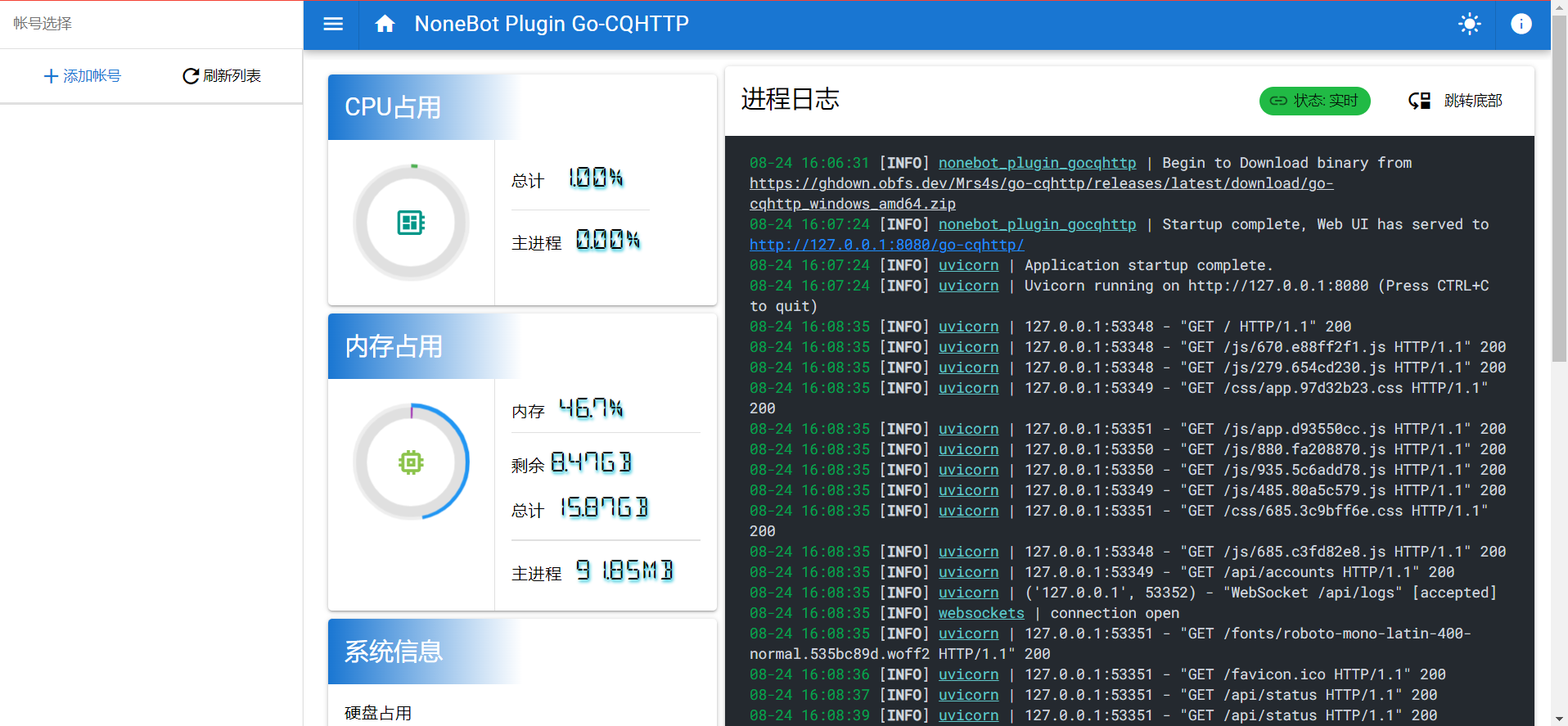The height and width of the screenshot is (726, 1568).
Task: Click the 硬盘占用 disk usage label
Action: pyautogui.click(x=378, y=713)
